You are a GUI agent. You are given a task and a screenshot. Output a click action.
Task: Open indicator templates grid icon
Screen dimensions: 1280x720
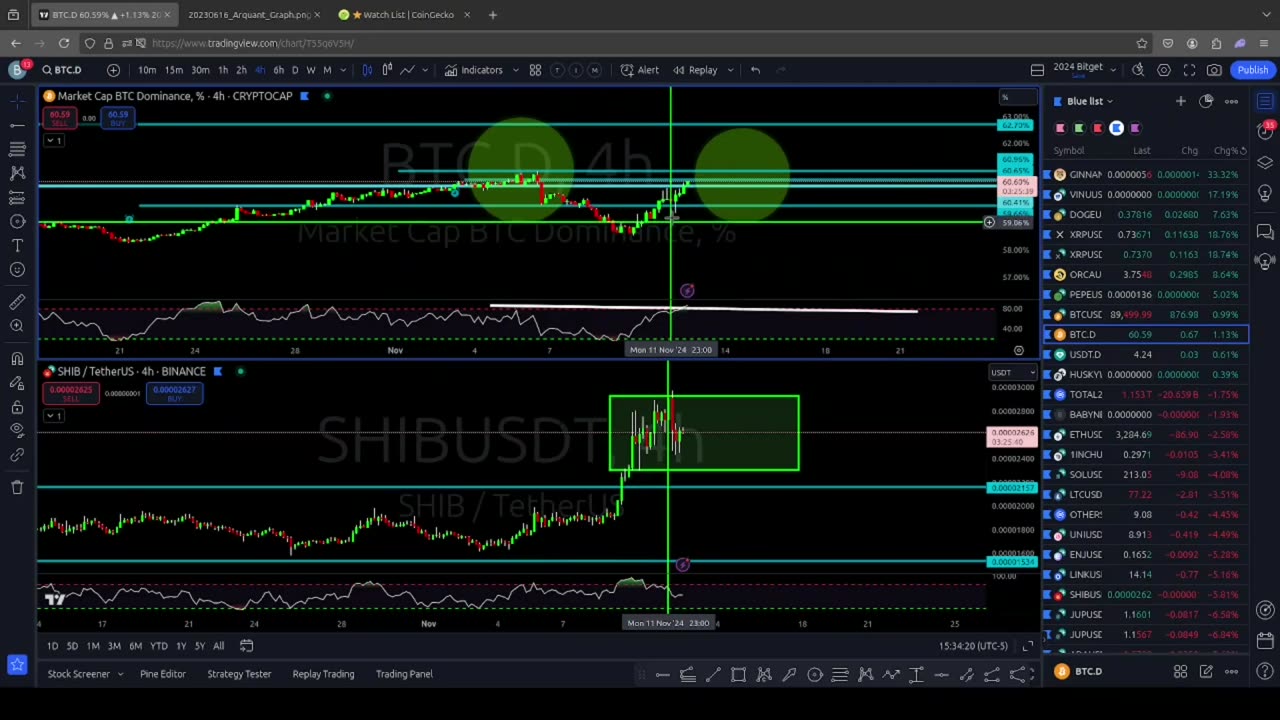(x=535, y=70)
